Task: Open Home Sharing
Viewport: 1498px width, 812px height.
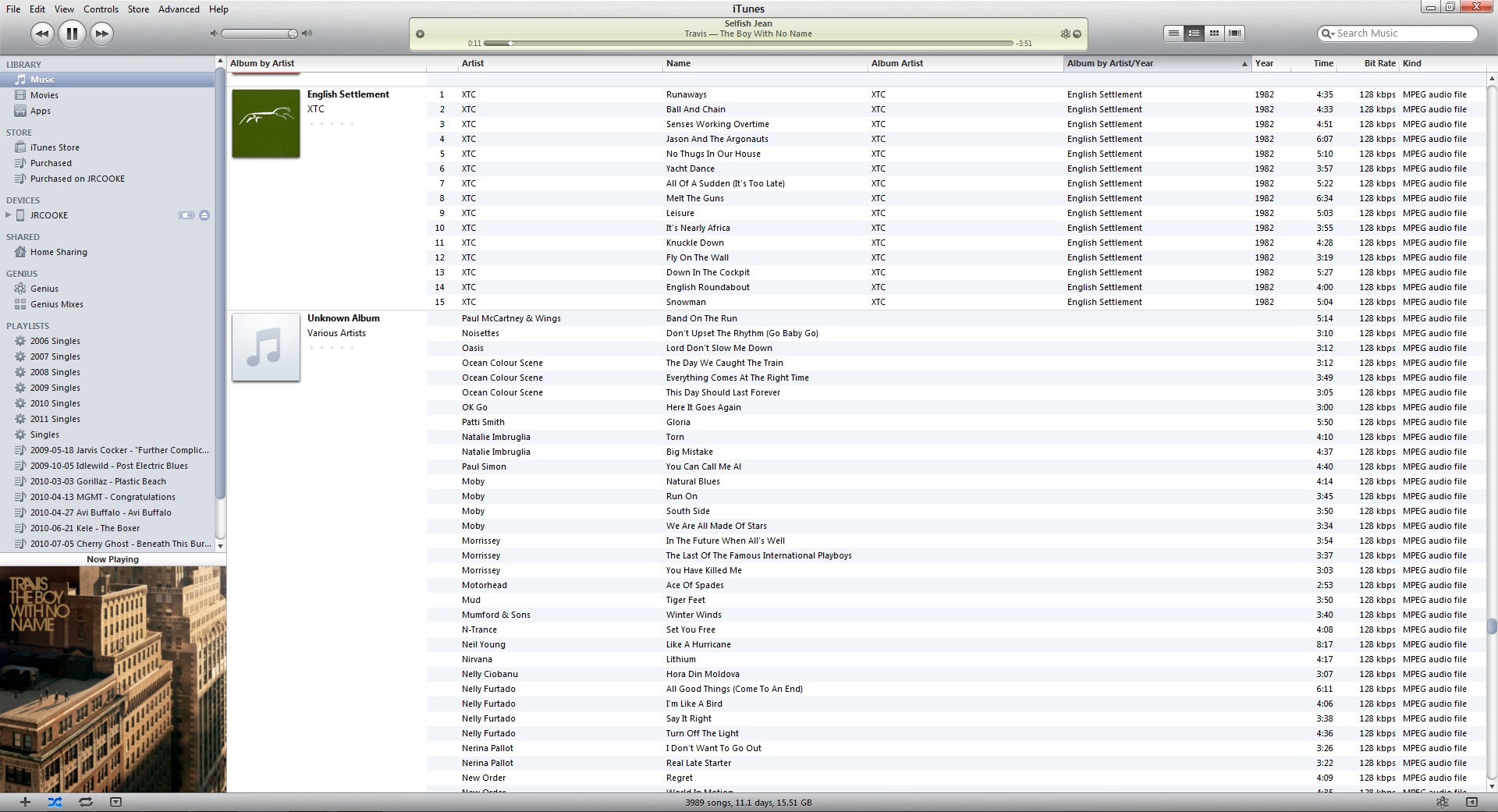Action: pyautogui.click(x=107, y=252)
